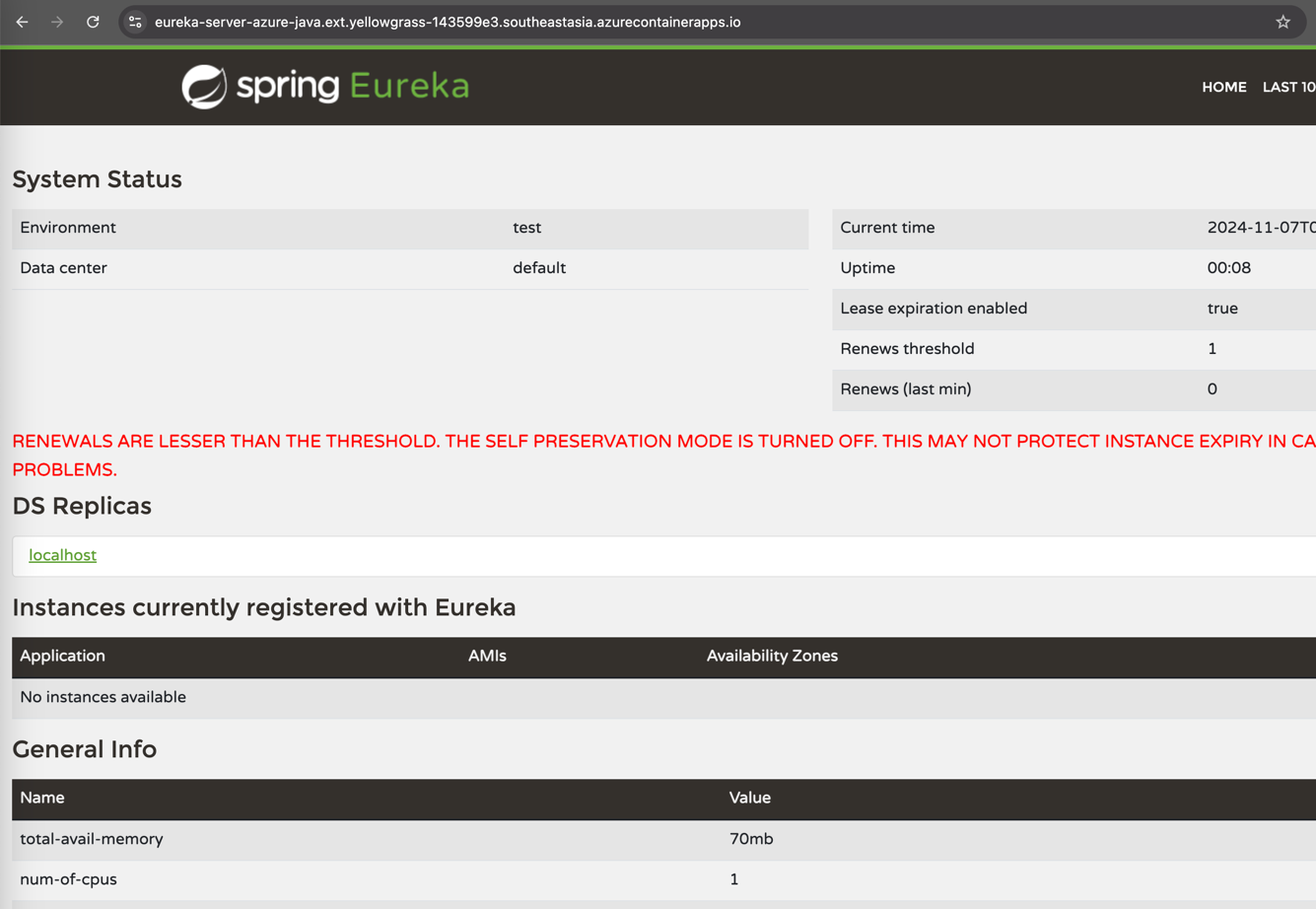Viewport: 1316px width, 909px height.
Task: Select the 'test' environment value
Action: 526,228
